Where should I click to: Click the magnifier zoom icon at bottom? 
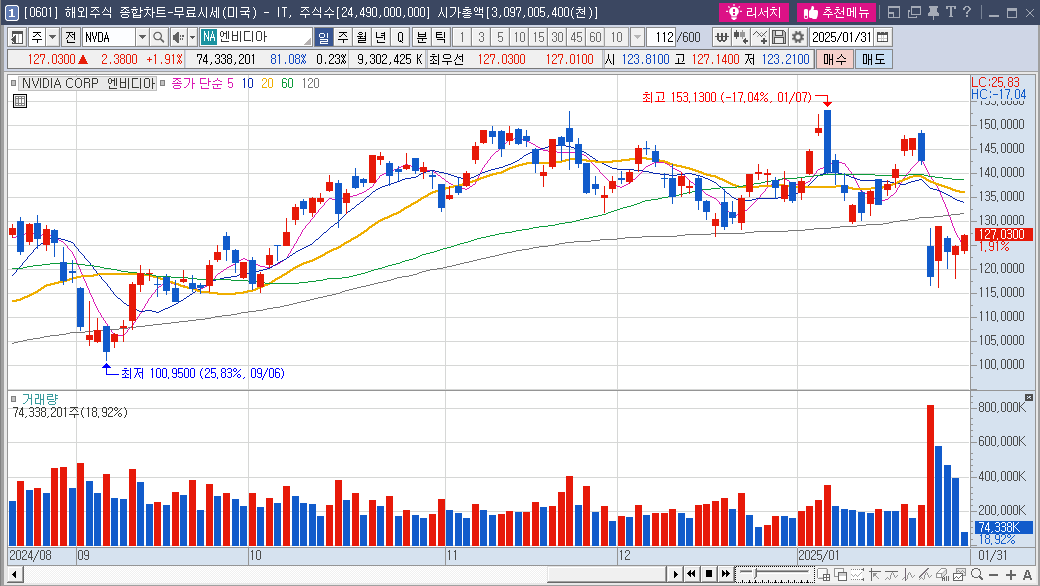[x=976, y=574]
